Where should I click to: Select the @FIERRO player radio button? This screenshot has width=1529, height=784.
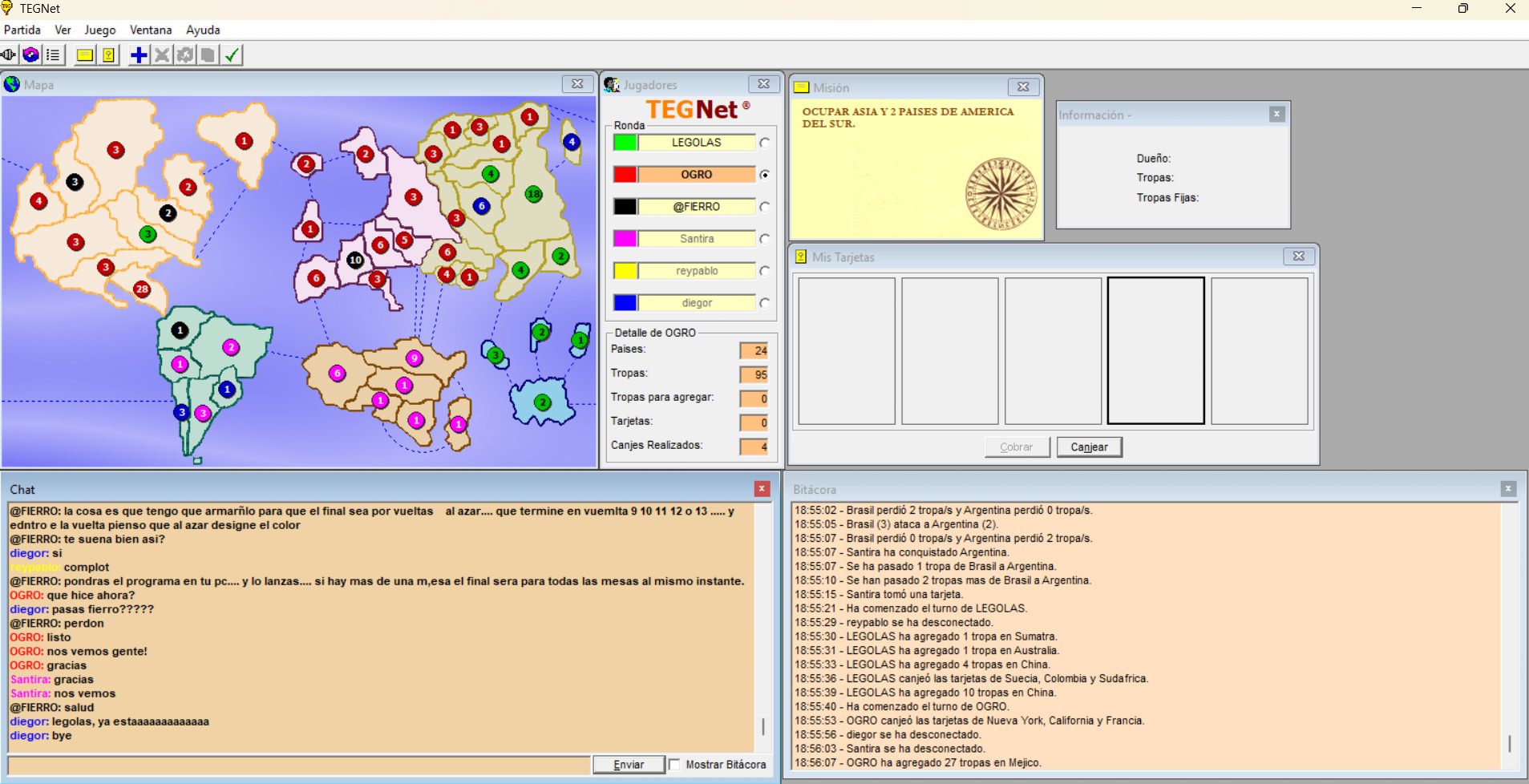click(765, 207)
